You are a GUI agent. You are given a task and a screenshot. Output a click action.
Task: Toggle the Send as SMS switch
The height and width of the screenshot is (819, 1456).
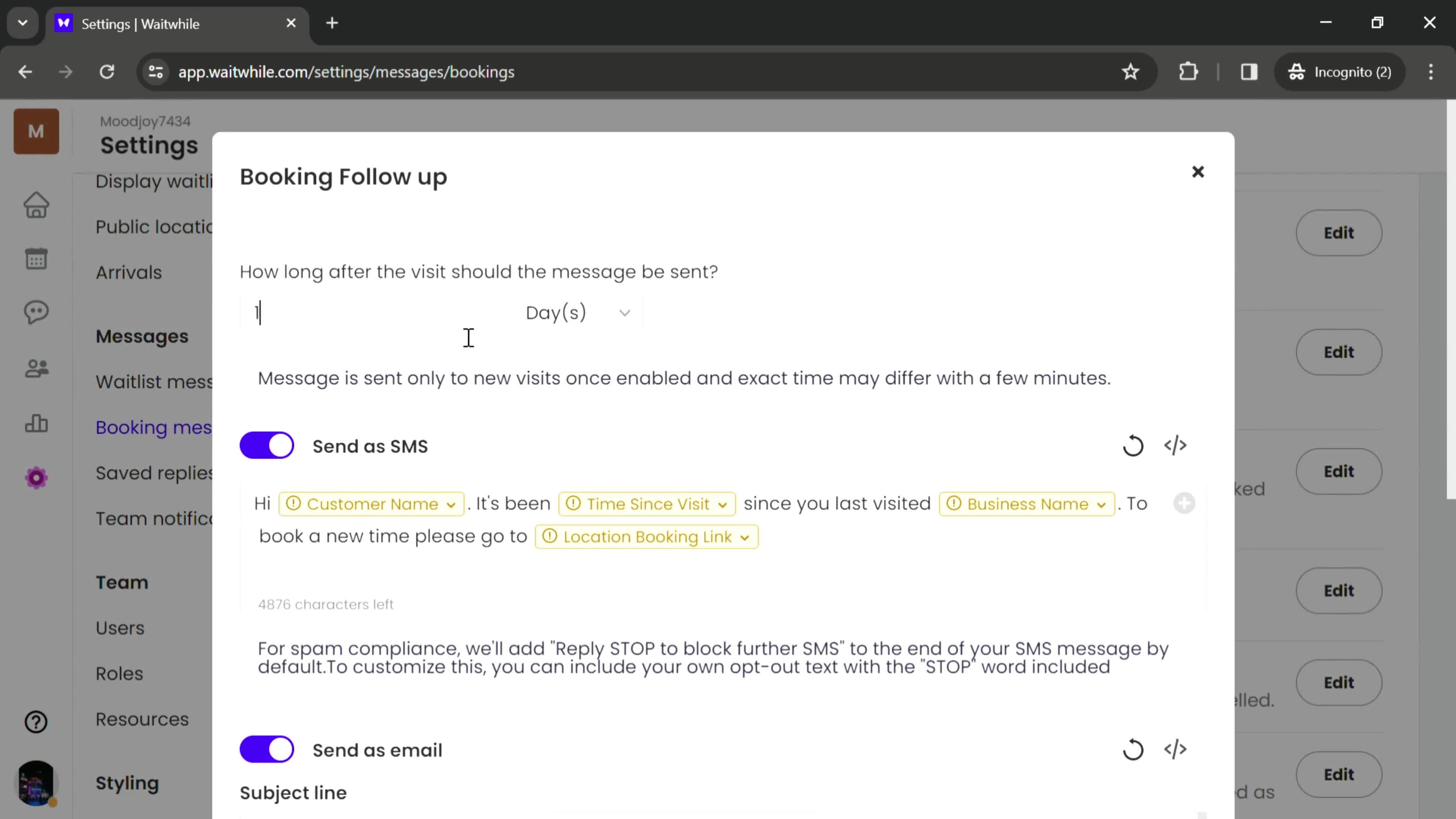(x=267, y=446)
